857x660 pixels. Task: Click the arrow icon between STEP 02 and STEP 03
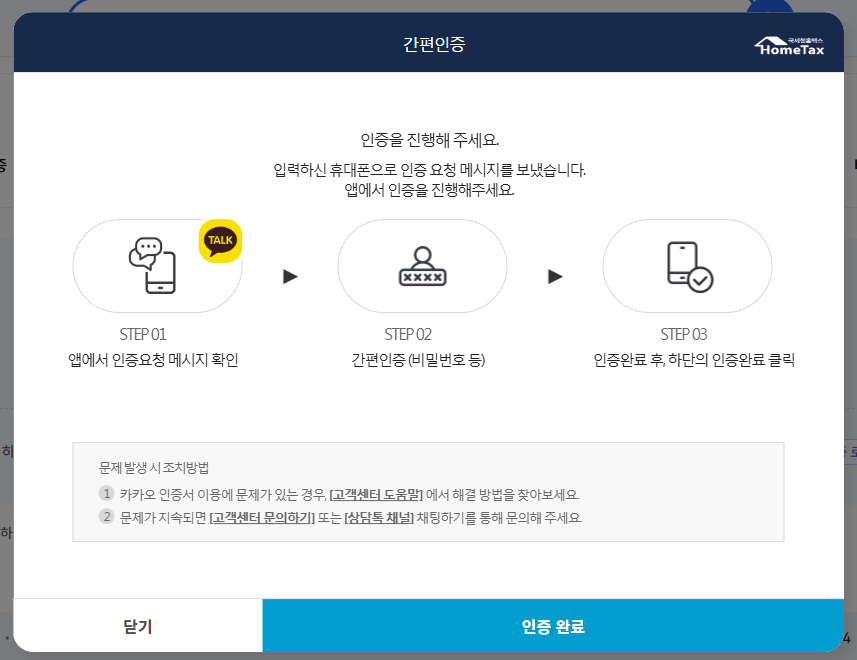[x=556, y=278]
